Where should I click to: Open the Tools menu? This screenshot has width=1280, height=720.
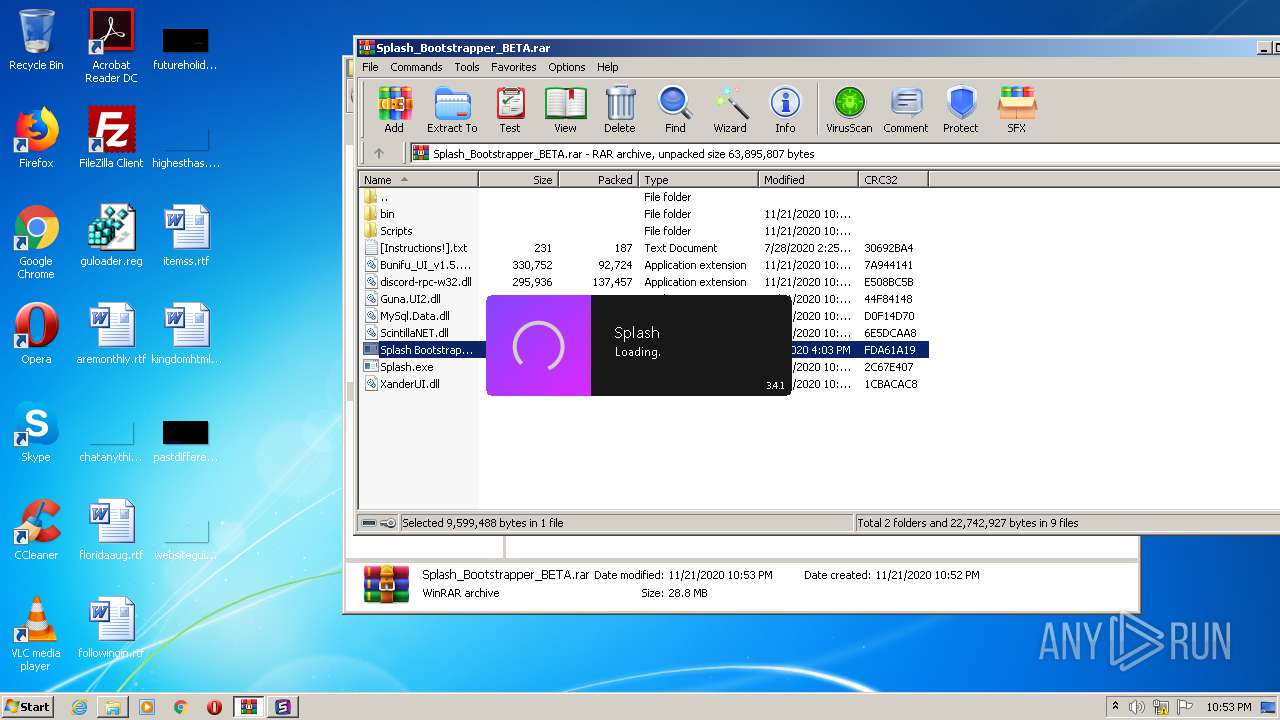[467, 67]
